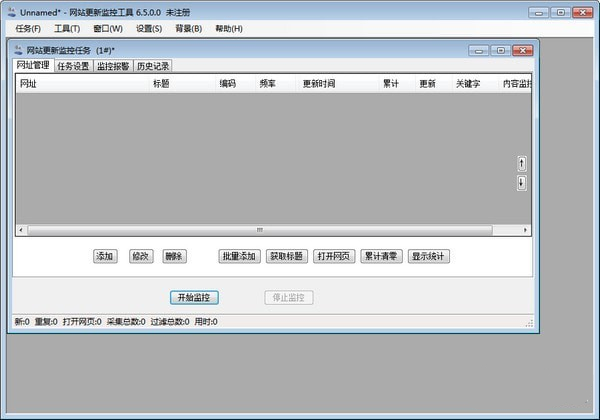Click the 获取标题 button
The height and width of the screenshot is (420, 600).
coord(287,256)
